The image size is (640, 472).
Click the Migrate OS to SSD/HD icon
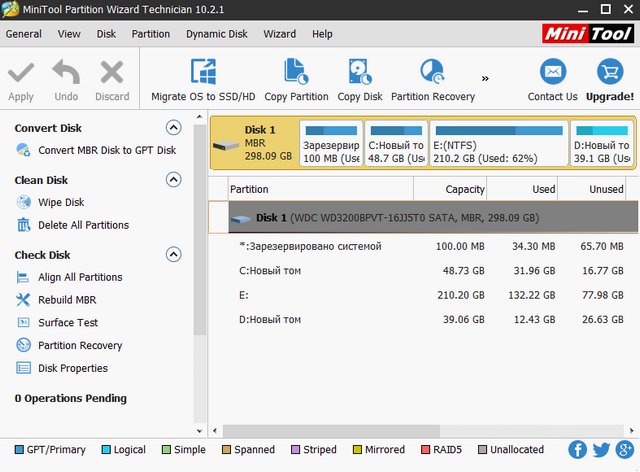pyautogui.click(x=203, y=73)
